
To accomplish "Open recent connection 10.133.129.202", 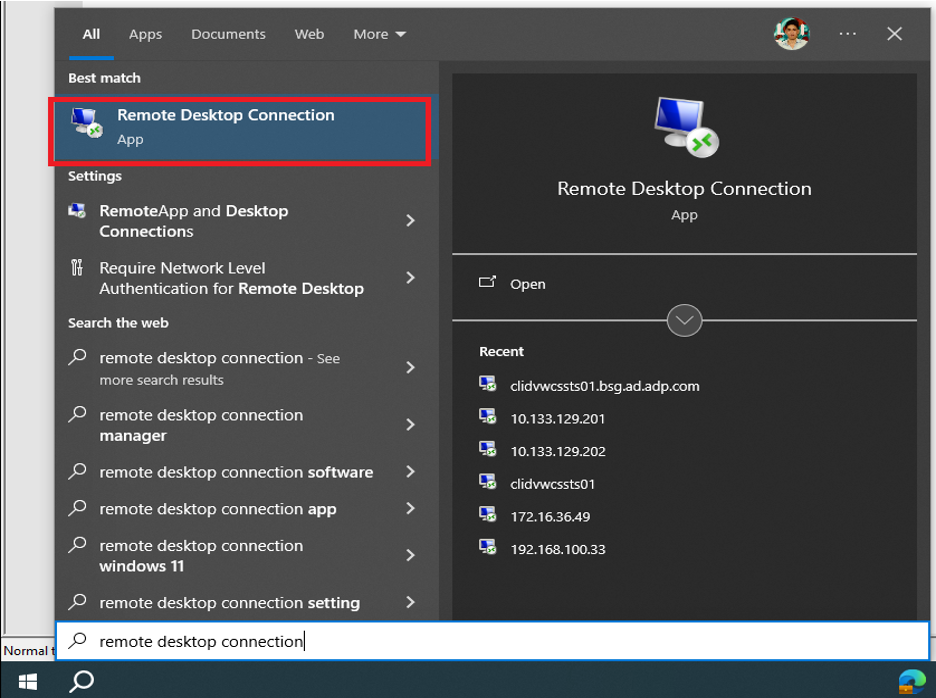I will point(558,451).
